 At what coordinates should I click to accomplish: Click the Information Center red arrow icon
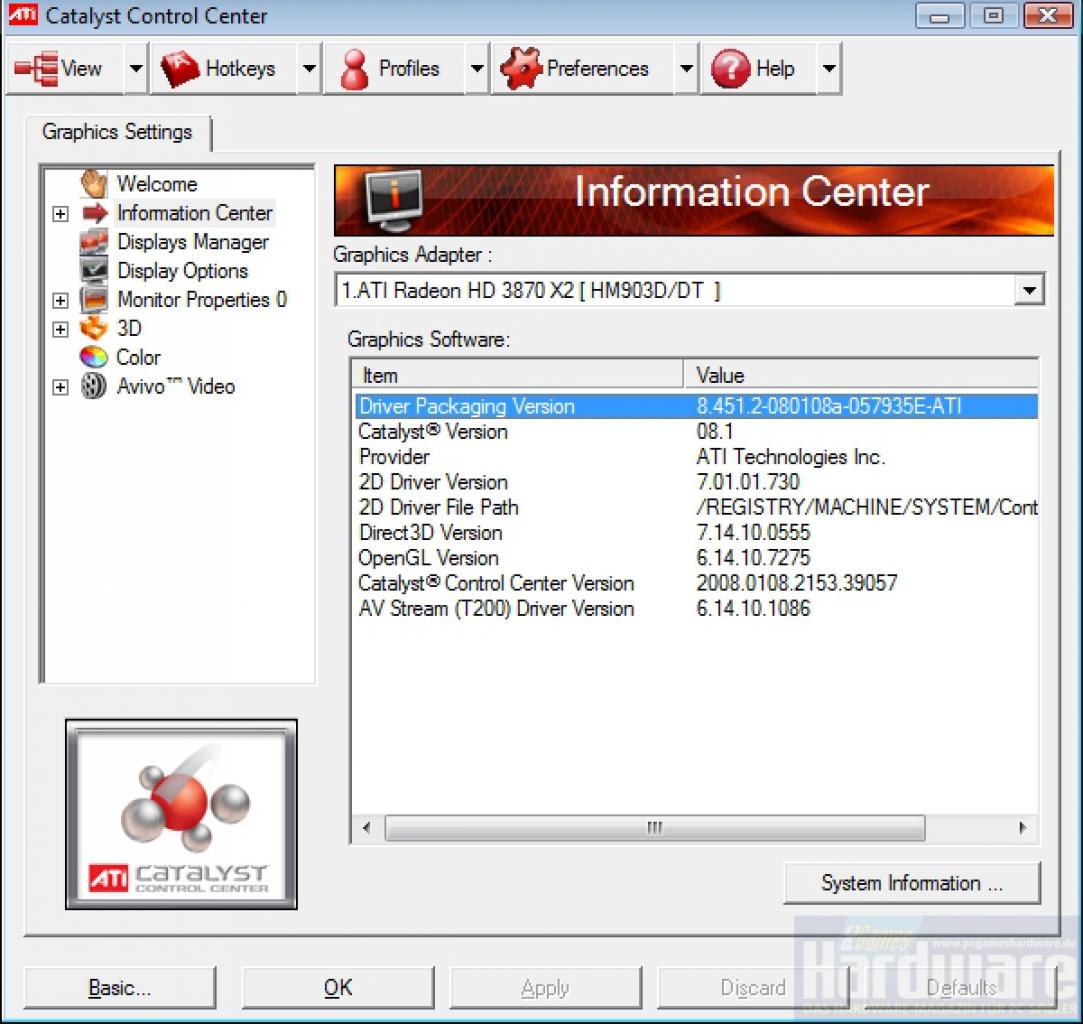[95, 213]
